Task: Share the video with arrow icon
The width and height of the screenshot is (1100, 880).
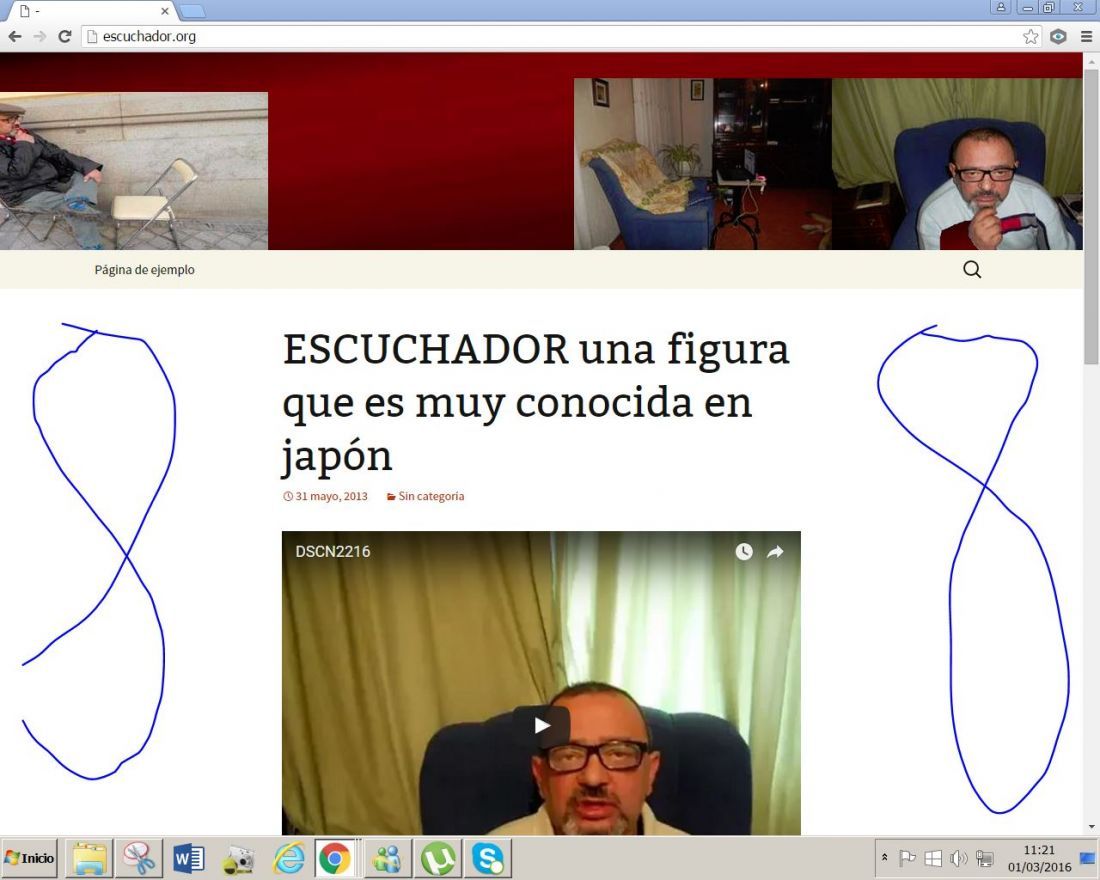Action: [774, 552]
